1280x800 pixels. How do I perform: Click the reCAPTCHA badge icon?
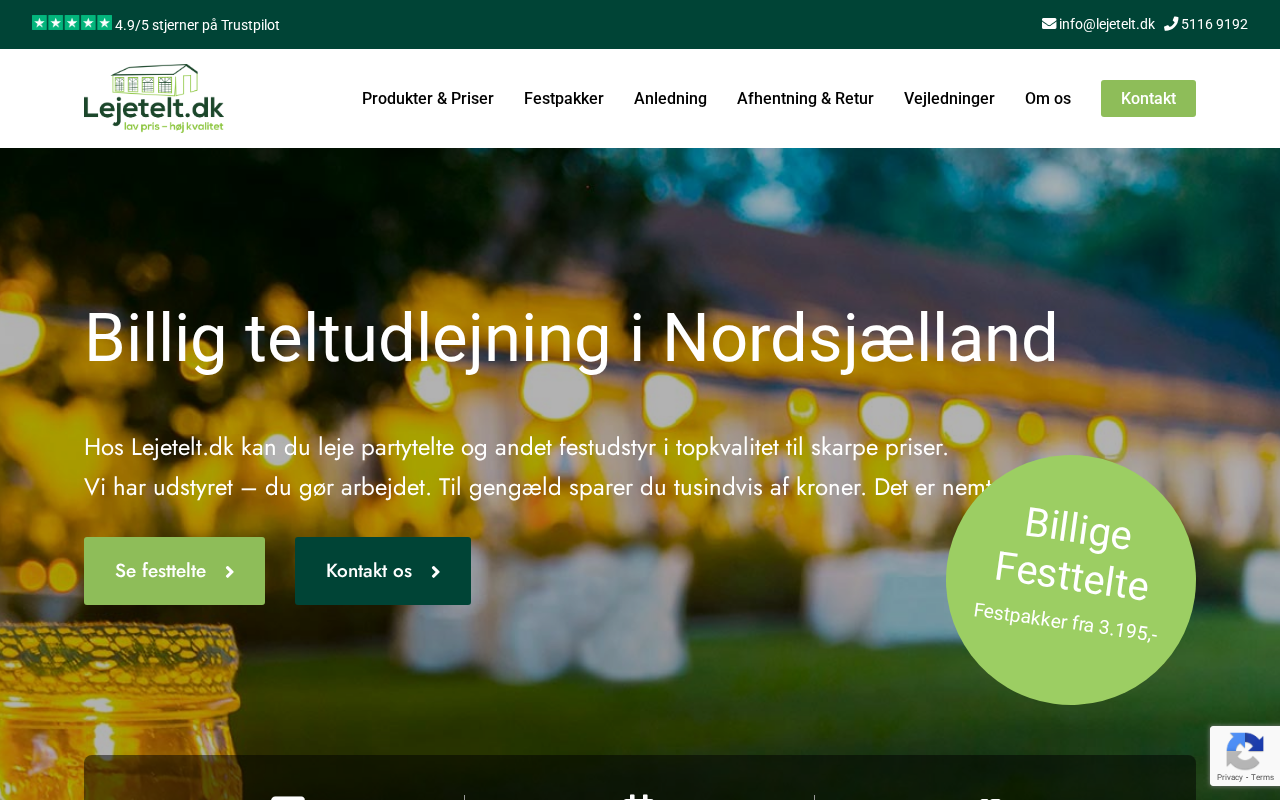[1244, 750]
